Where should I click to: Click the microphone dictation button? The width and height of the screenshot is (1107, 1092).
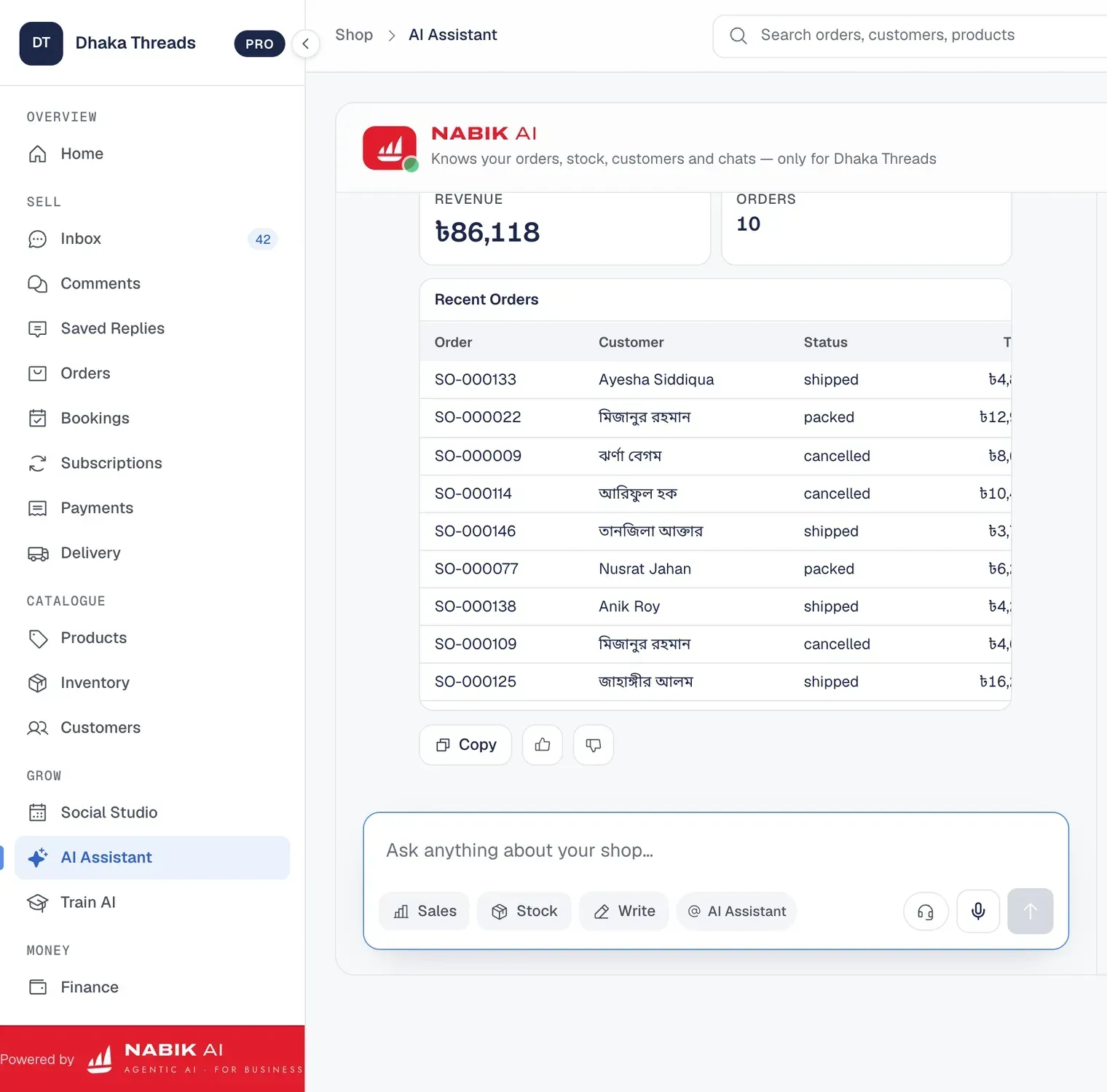(978, 911)
